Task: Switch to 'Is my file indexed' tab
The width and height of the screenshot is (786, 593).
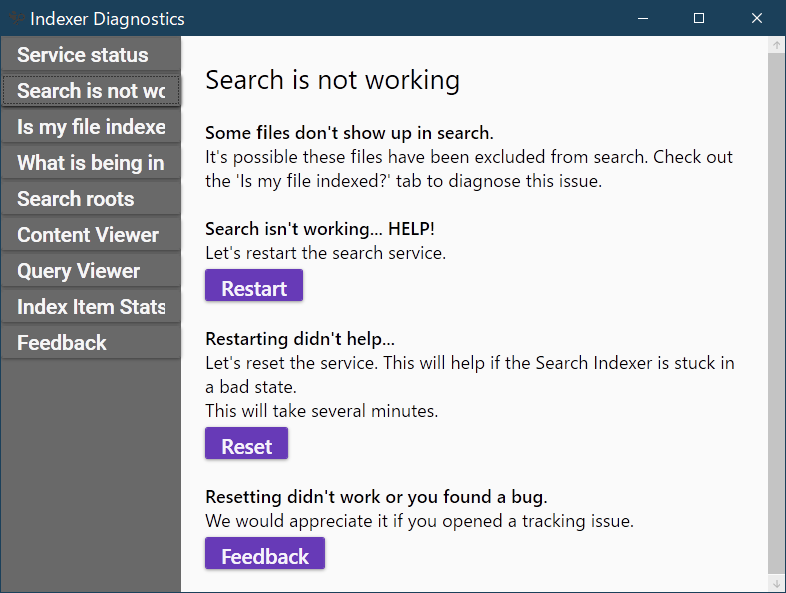Action: 90,127
